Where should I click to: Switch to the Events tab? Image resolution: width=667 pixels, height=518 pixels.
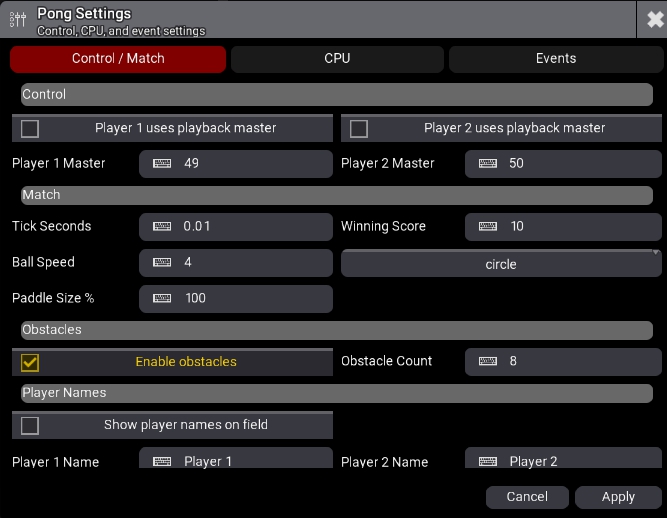click(x=555, y=59)
